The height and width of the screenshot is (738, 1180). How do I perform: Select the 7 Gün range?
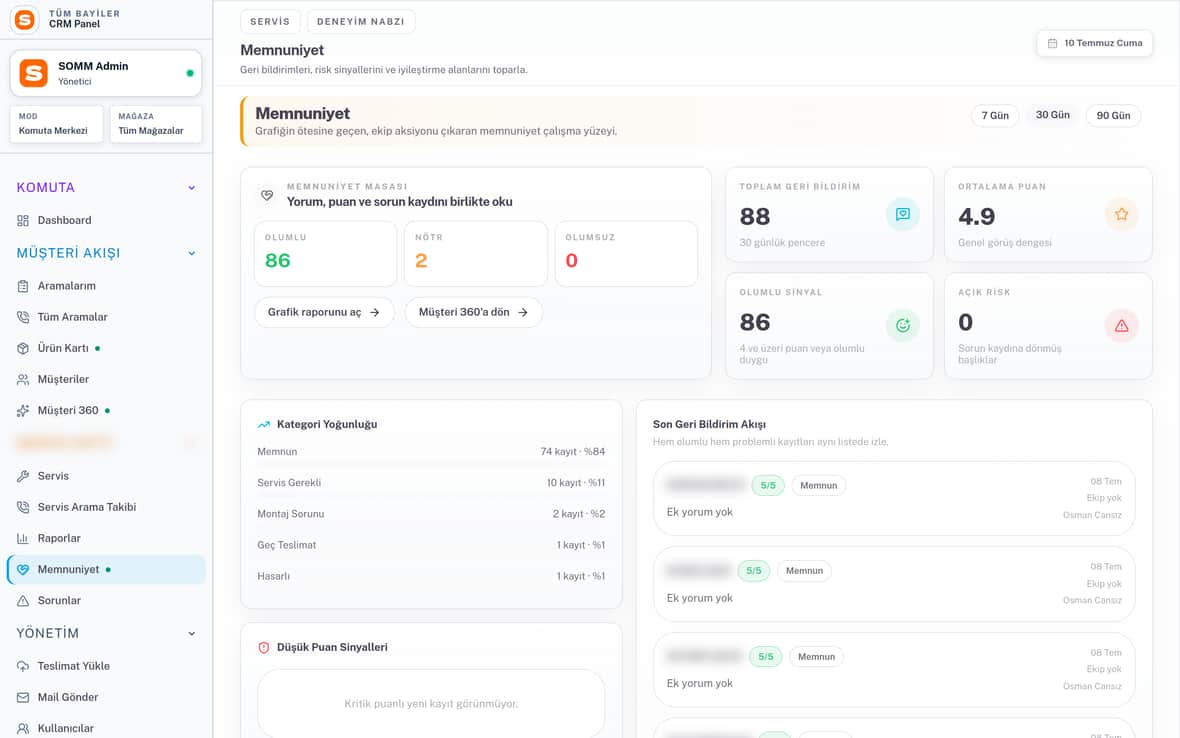[x=995, y=115]
